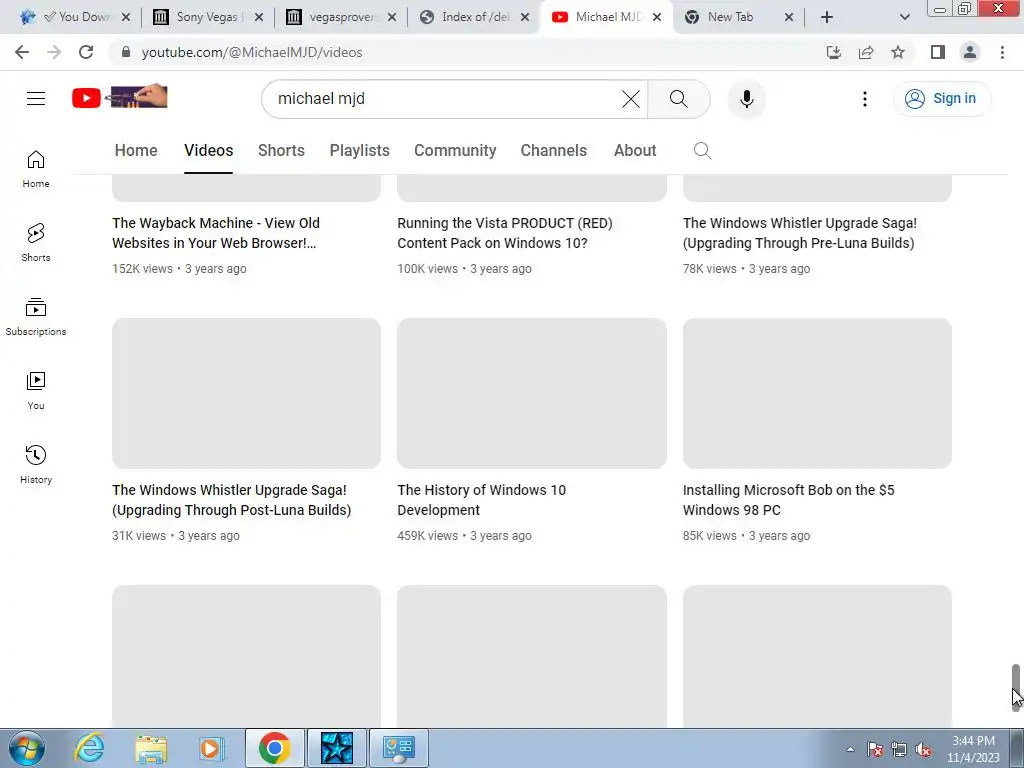Go back with the browser back arrow
Screen dimensions: 1024x768
click(x=22, y=52)
